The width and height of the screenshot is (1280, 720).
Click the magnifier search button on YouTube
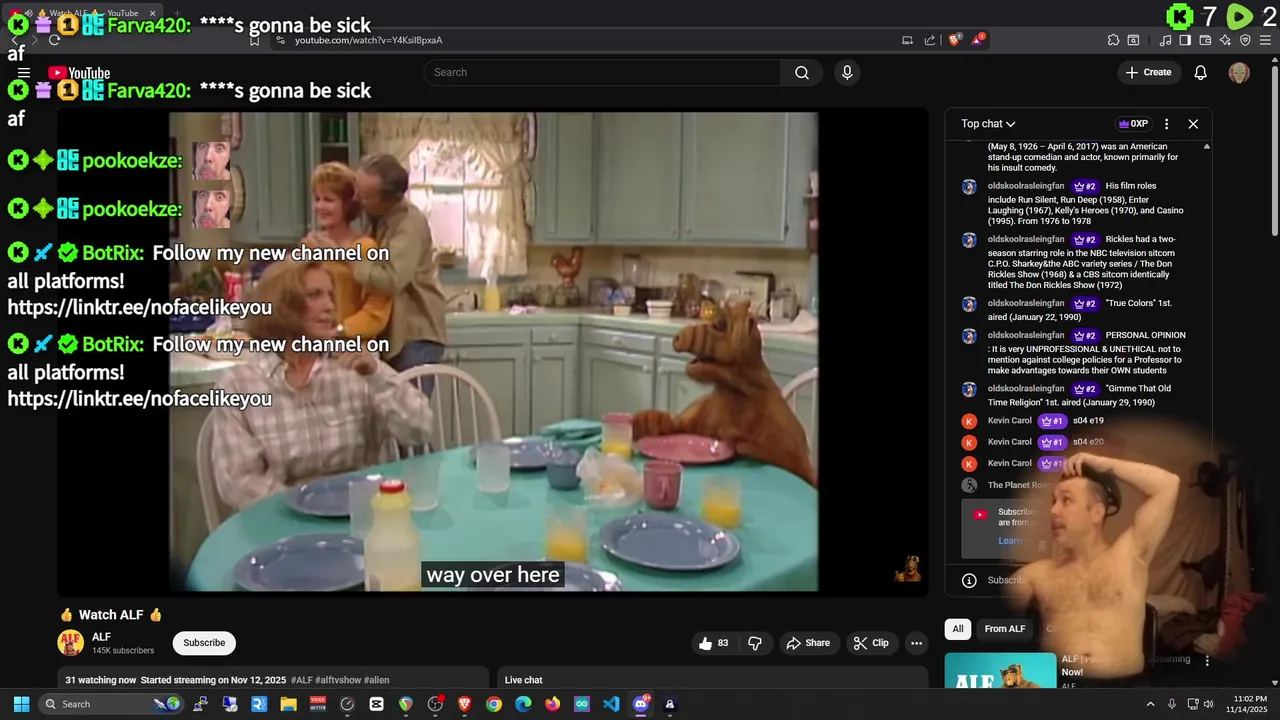[x=801, y=72]
